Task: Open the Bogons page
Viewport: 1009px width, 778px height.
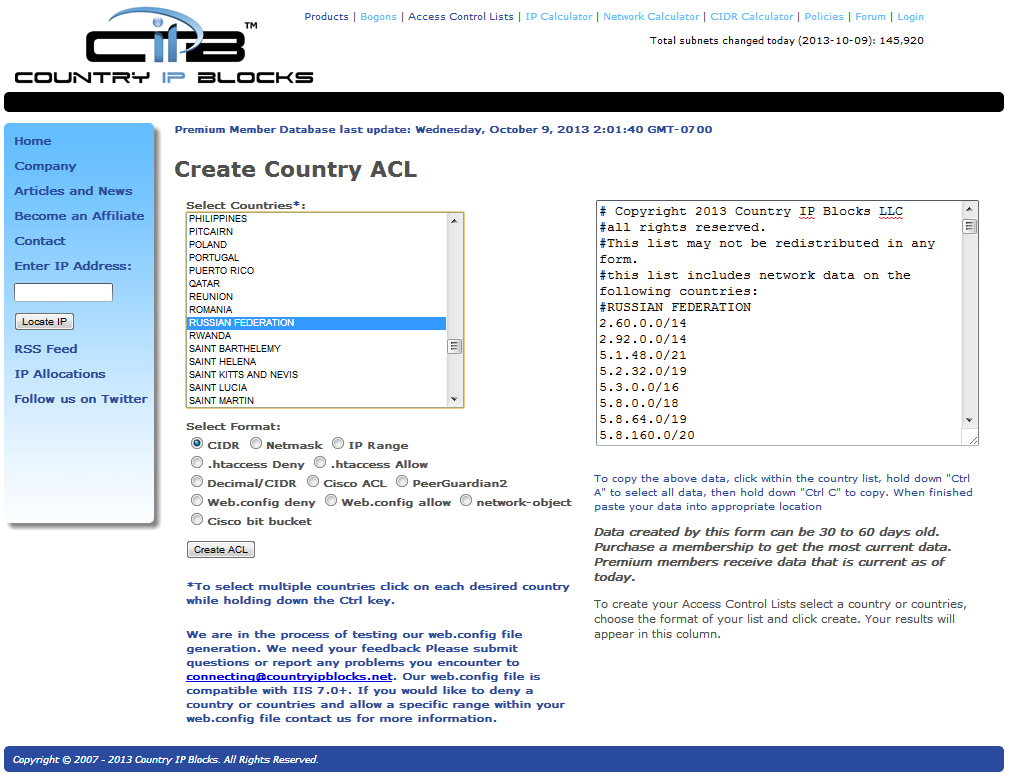Action: (378, 17)
